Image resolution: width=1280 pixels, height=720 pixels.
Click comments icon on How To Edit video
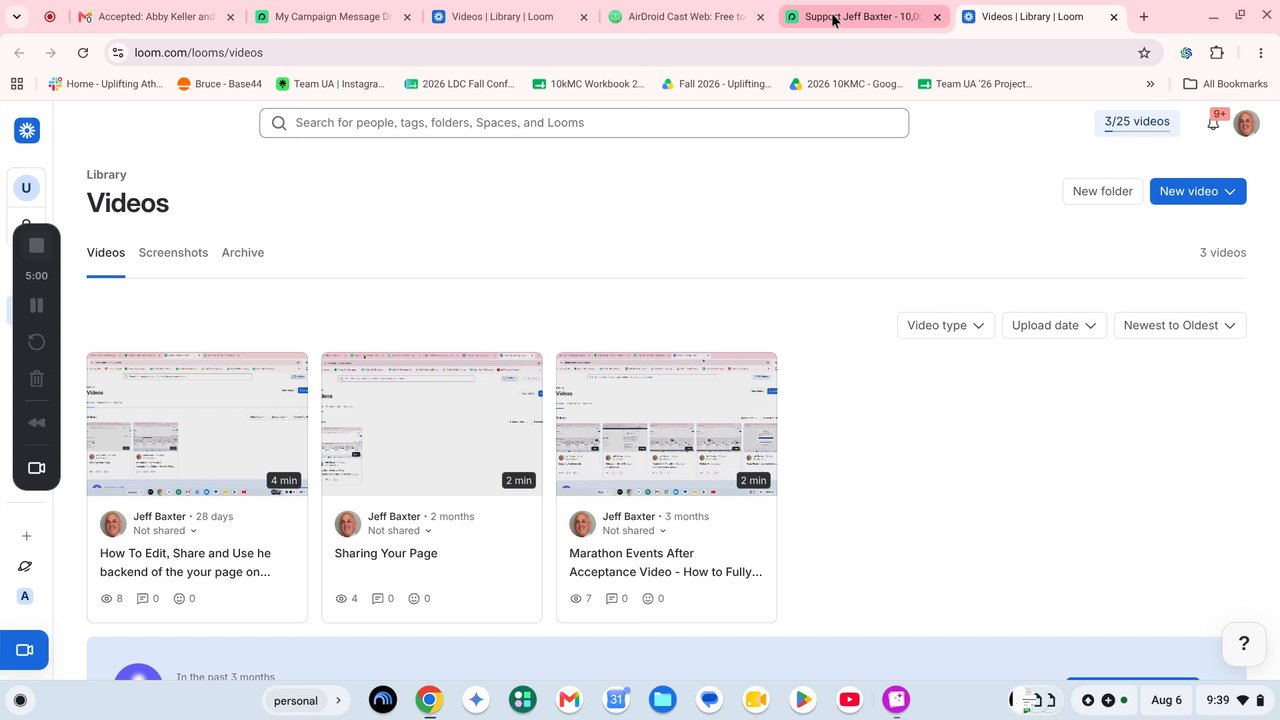click(142, 599)
